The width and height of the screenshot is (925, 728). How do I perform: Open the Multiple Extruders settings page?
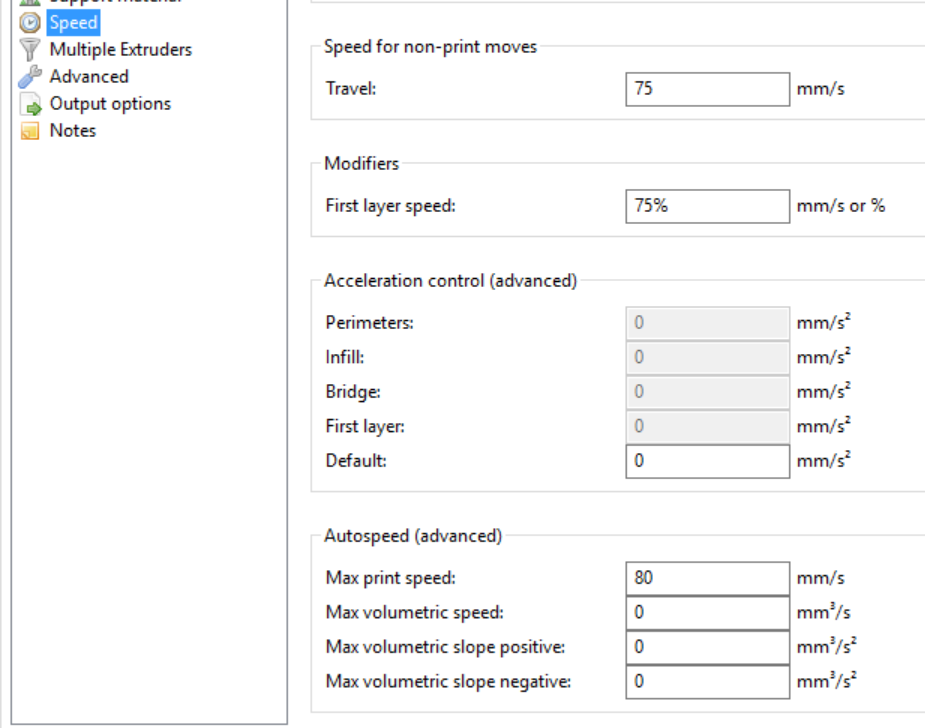click(x=120, y=49)
